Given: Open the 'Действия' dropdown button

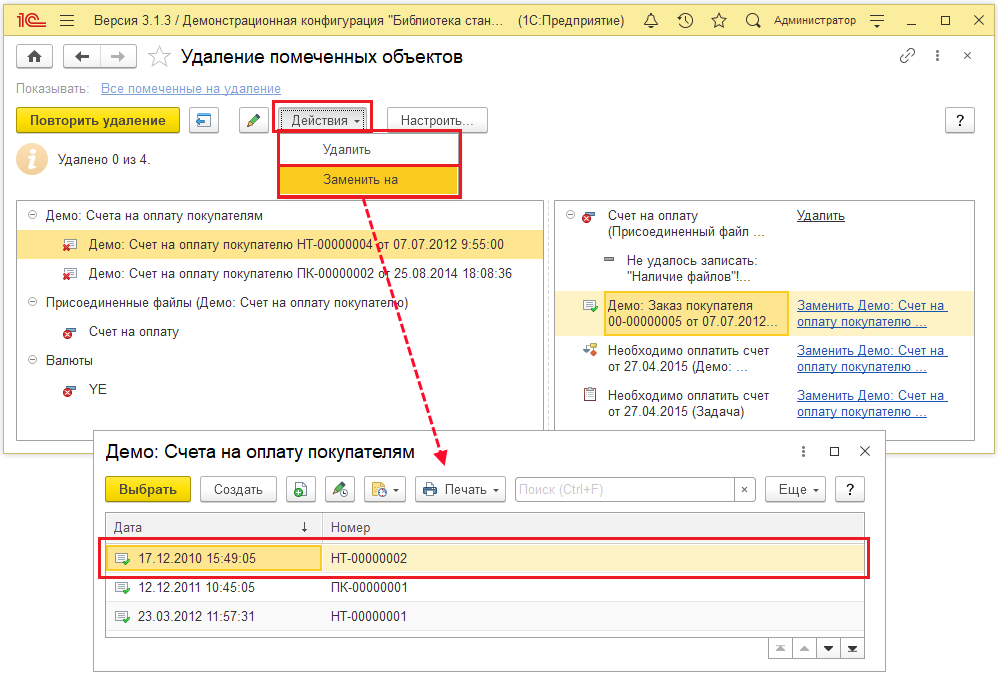Looking at the screenshot, I should (323, 120).
